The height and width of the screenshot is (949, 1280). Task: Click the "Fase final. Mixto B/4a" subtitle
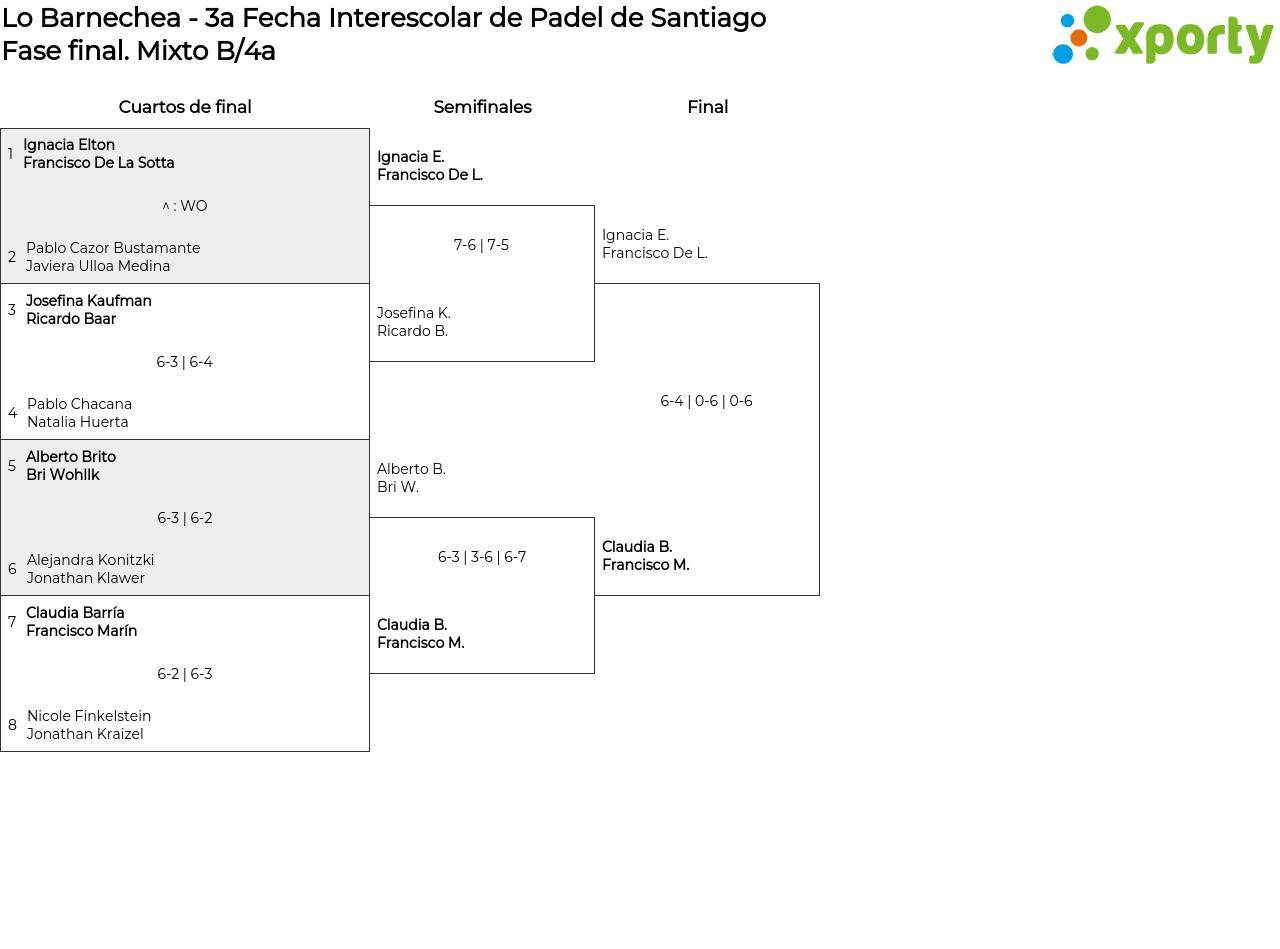click(x=139, y=51)
